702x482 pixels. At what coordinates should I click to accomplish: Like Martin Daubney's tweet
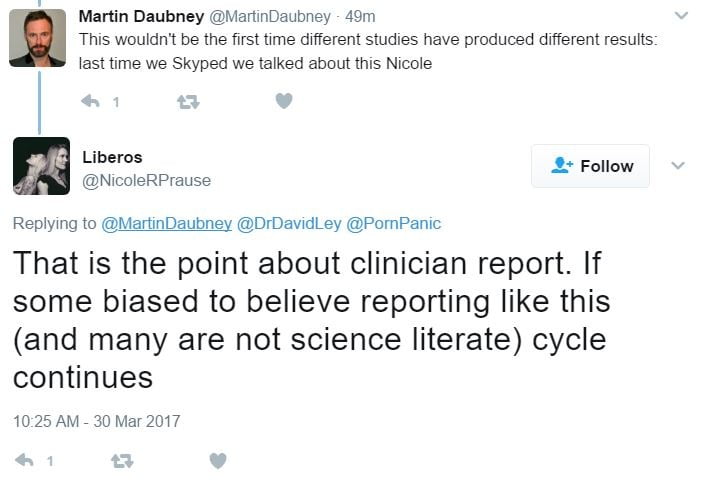284,101
